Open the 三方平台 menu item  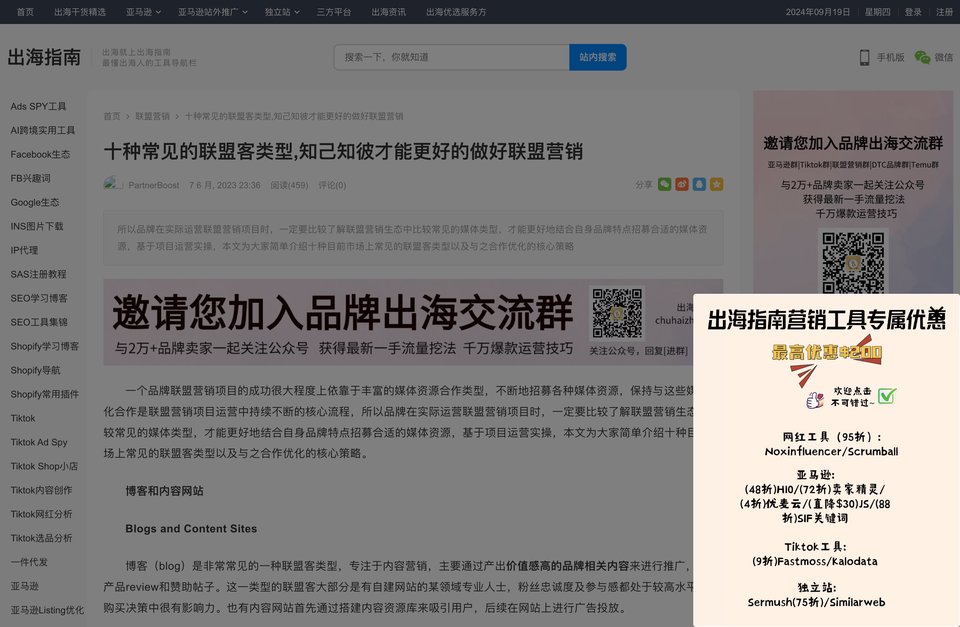[334, 12]
